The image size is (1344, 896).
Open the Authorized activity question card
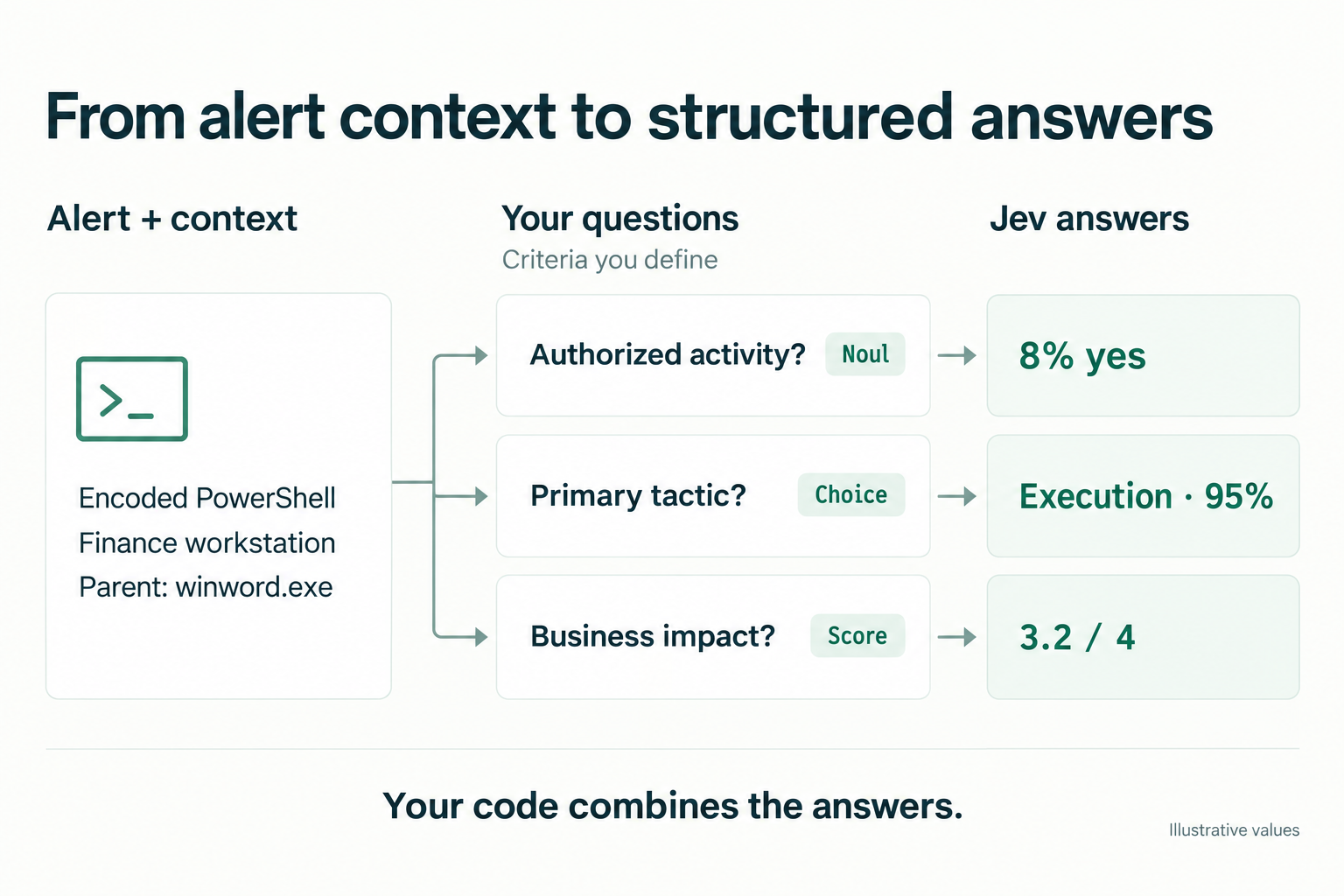click(713, 355)
